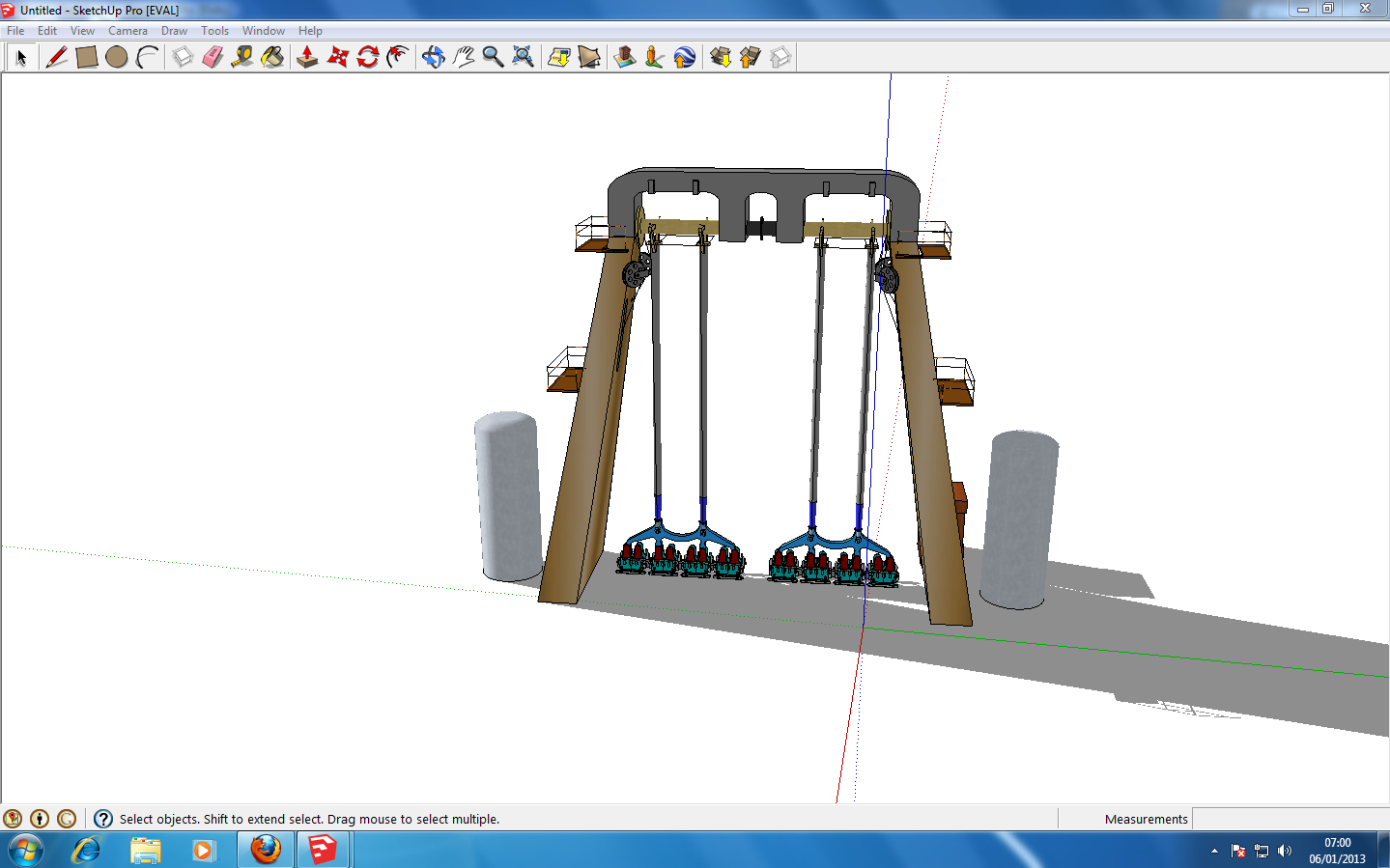Click inside the Measurements input box
Screen dimensions: 1390x868
pyautogui.click(x=1290, y=819)
